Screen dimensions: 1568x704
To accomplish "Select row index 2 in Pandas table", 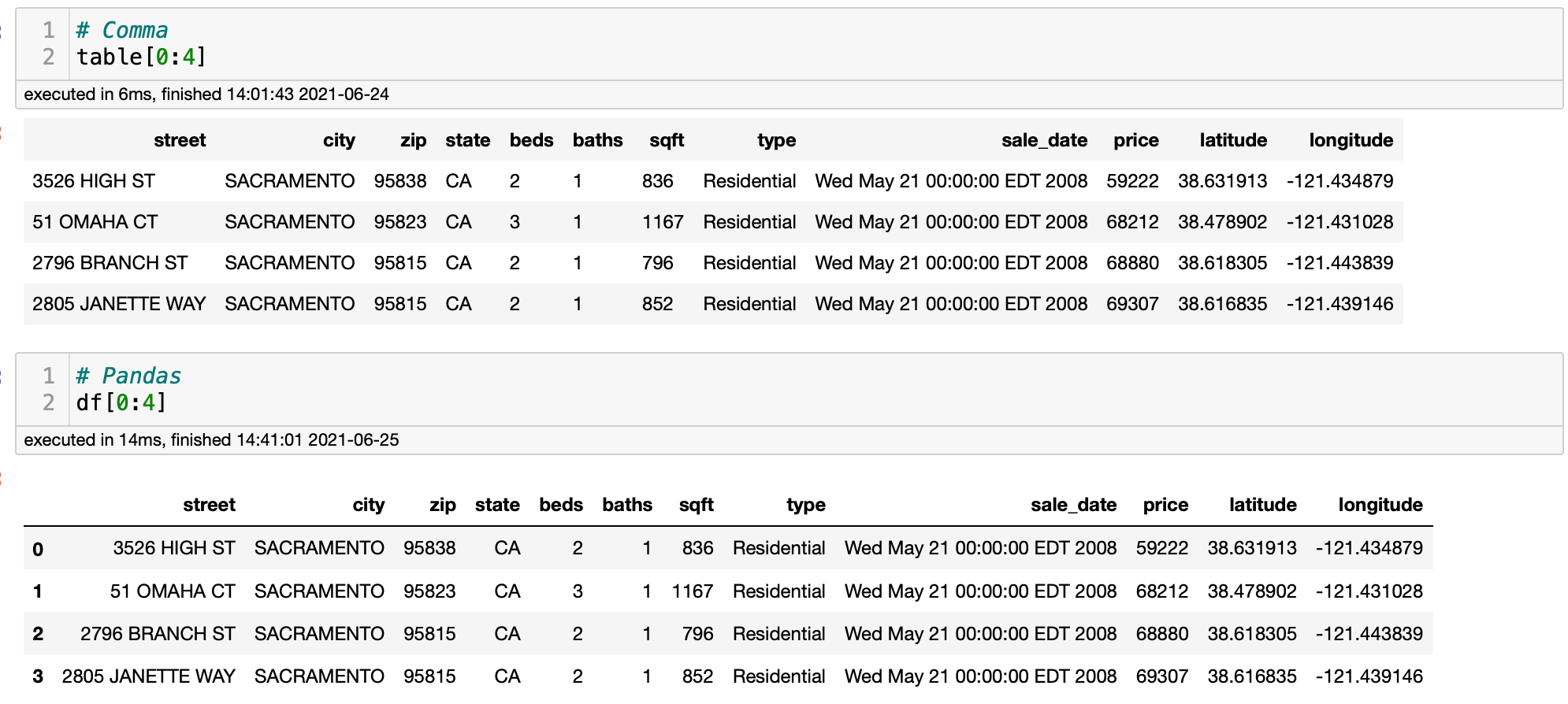I will [x=38, y=634].
